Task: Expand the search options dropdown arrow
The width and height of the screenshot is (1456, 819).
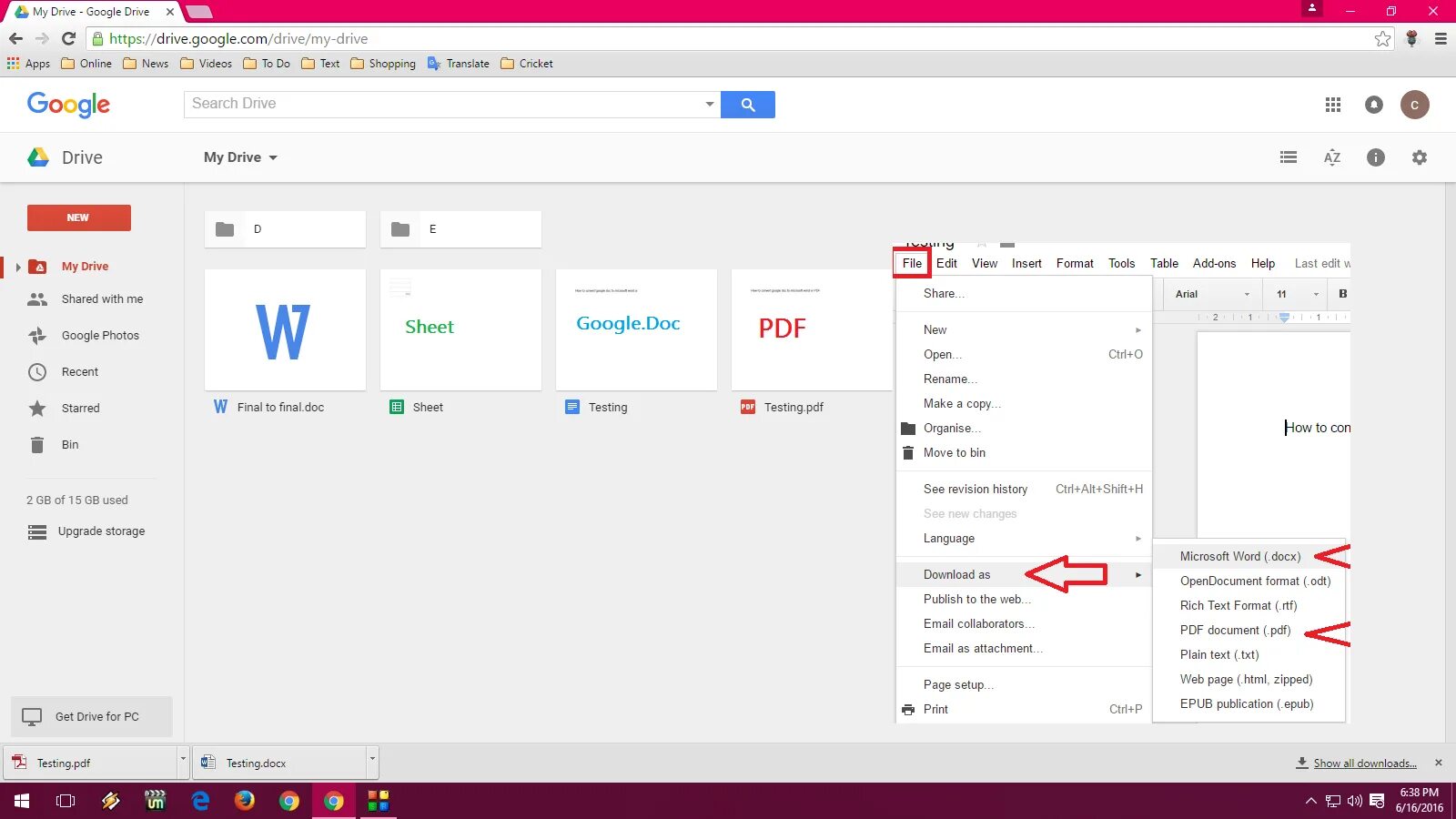Action: [710, 104]
